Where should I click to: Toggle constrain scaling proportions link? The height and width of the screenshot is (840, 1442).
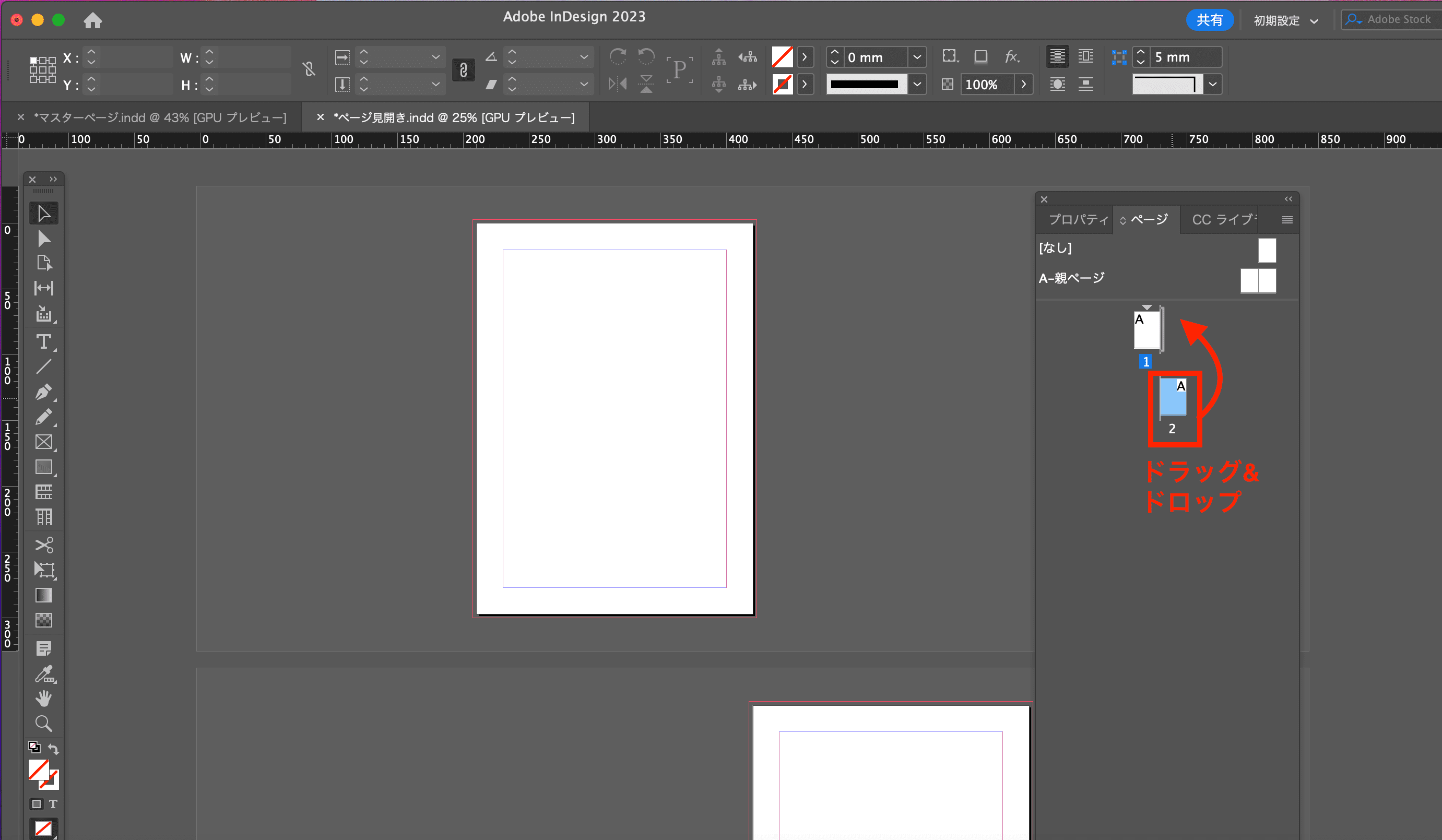click(464, 70)
